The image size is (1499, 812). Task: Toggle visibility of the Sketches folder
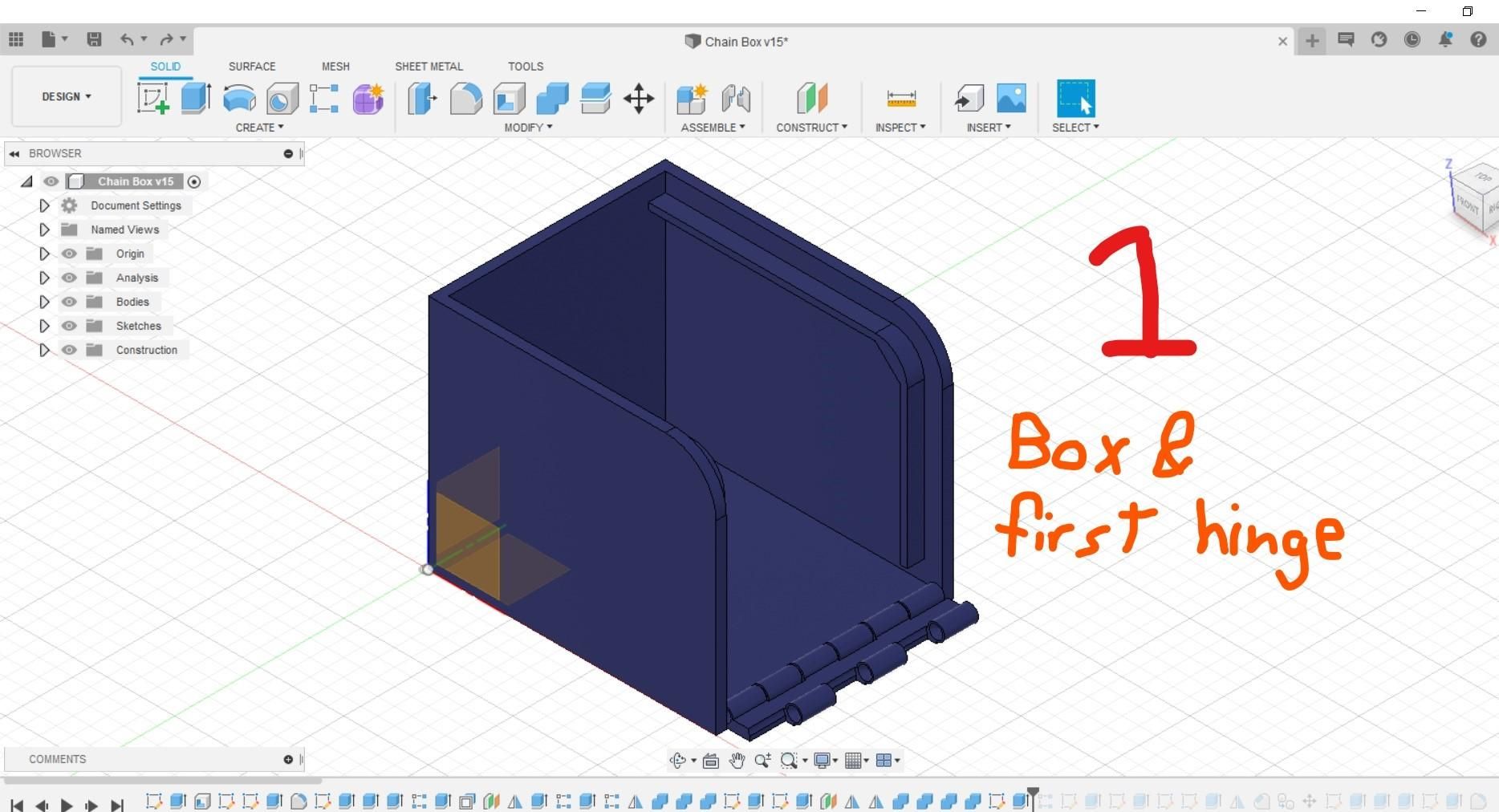pyautogui.click(x=69, y=326)
